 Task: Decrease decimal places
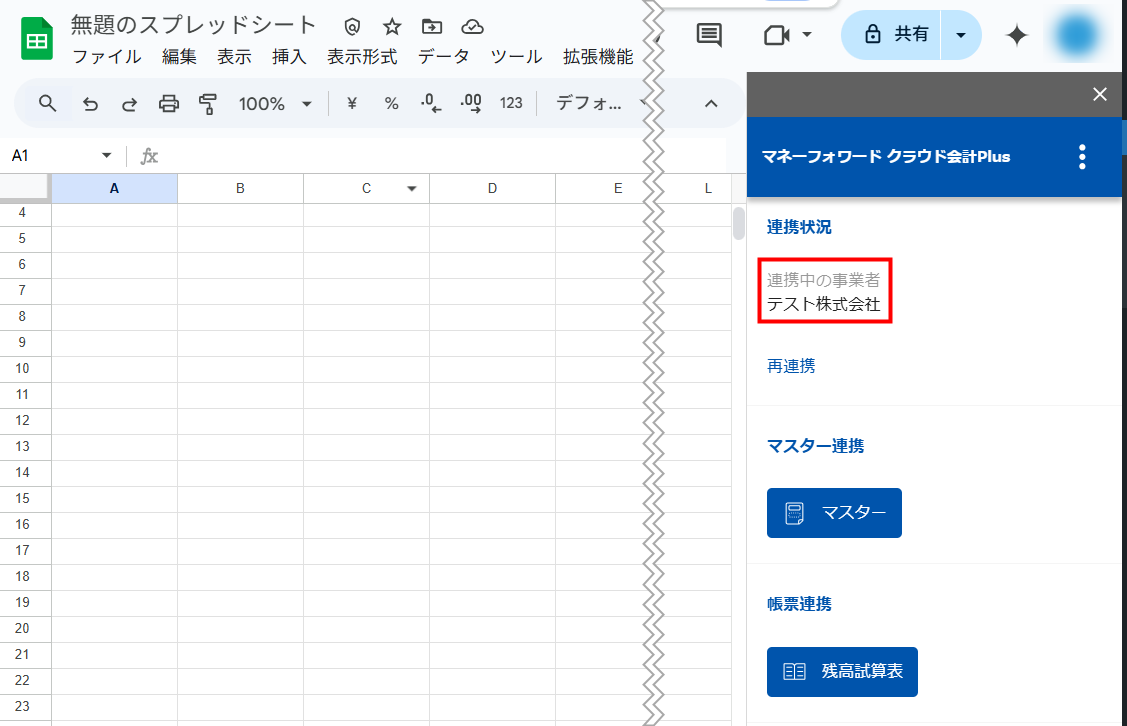431,104
